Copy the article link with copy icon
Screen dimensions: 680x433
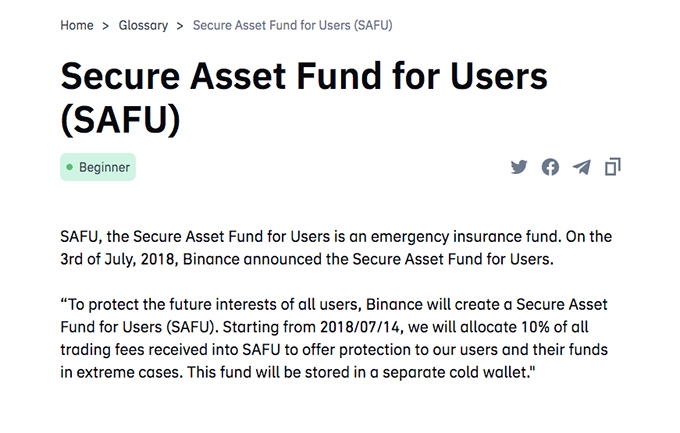coord(613,167)
